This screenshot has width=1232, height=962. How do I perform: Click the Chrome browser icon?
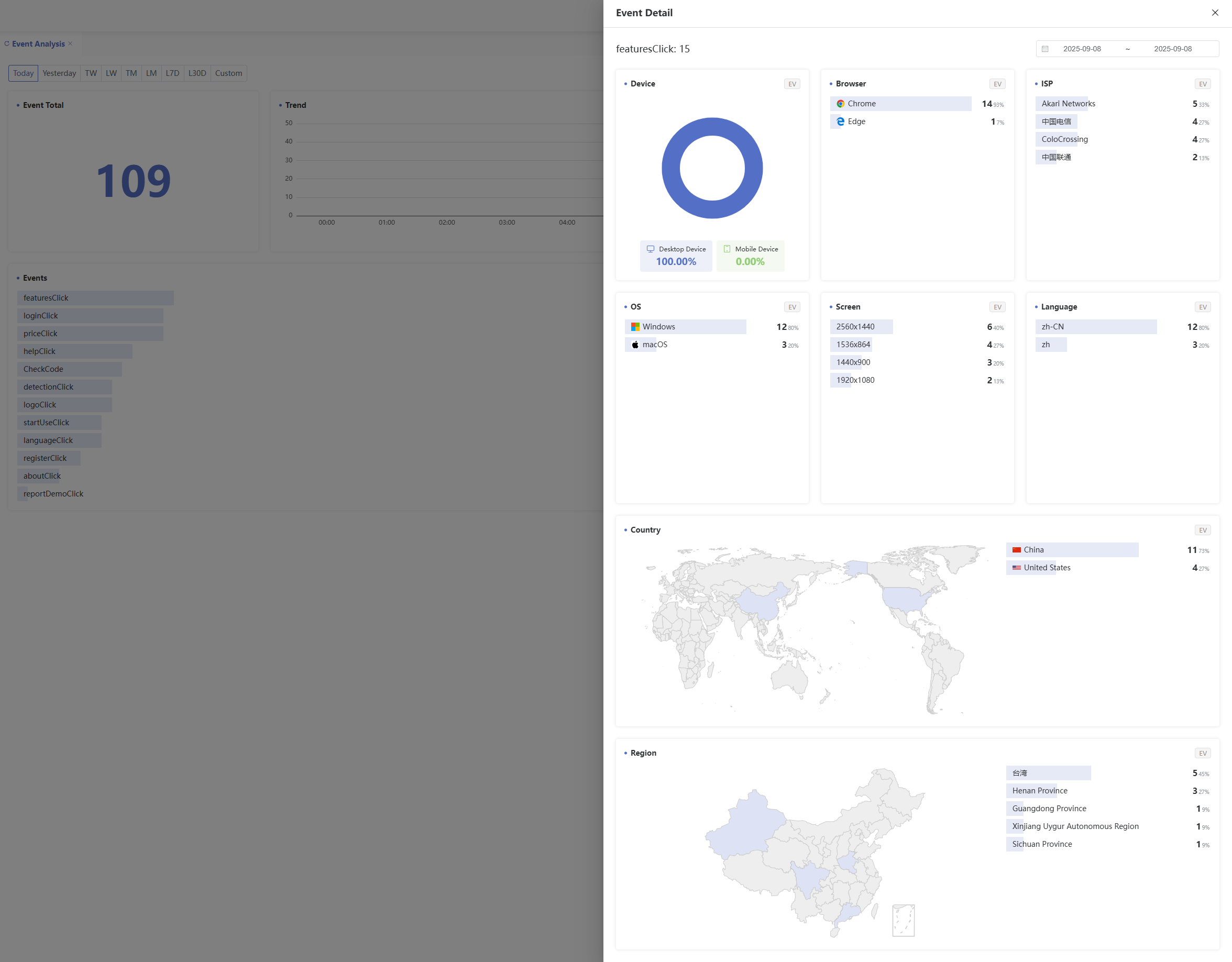click(840, 104)
